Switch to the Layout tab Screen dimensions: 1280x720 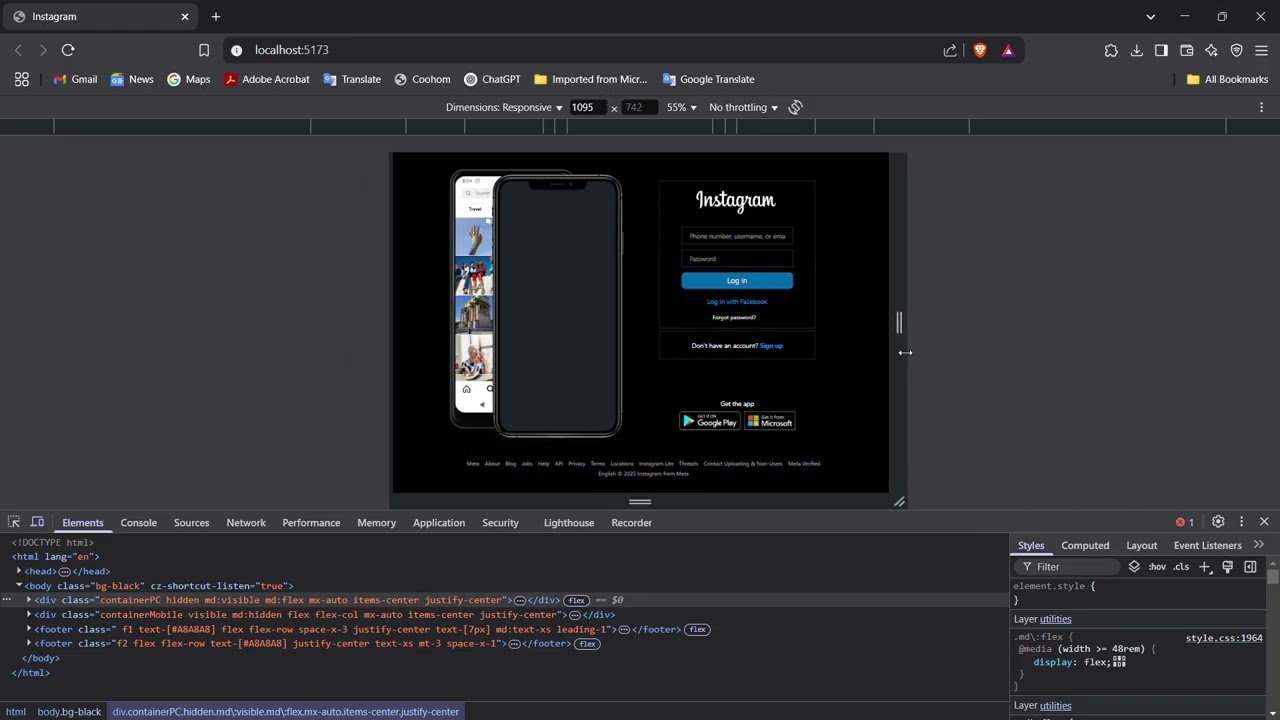pos(1141,545)
